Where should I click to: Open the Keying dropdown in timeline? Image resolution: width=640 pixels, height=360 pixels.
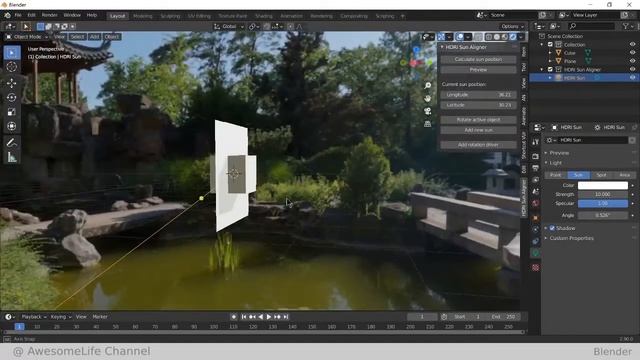[x=61, y=316]
